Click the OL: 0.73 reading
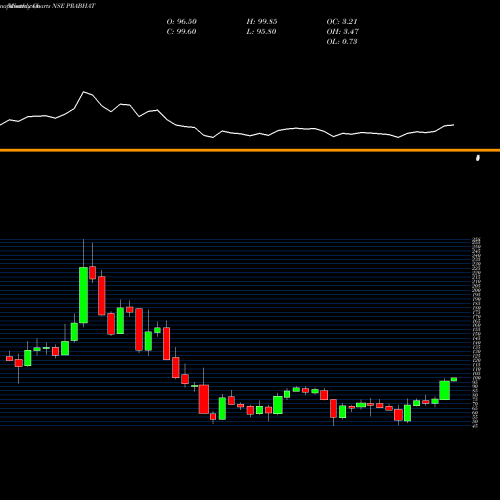This screenshot has width=500, height=500. (342, 42)
